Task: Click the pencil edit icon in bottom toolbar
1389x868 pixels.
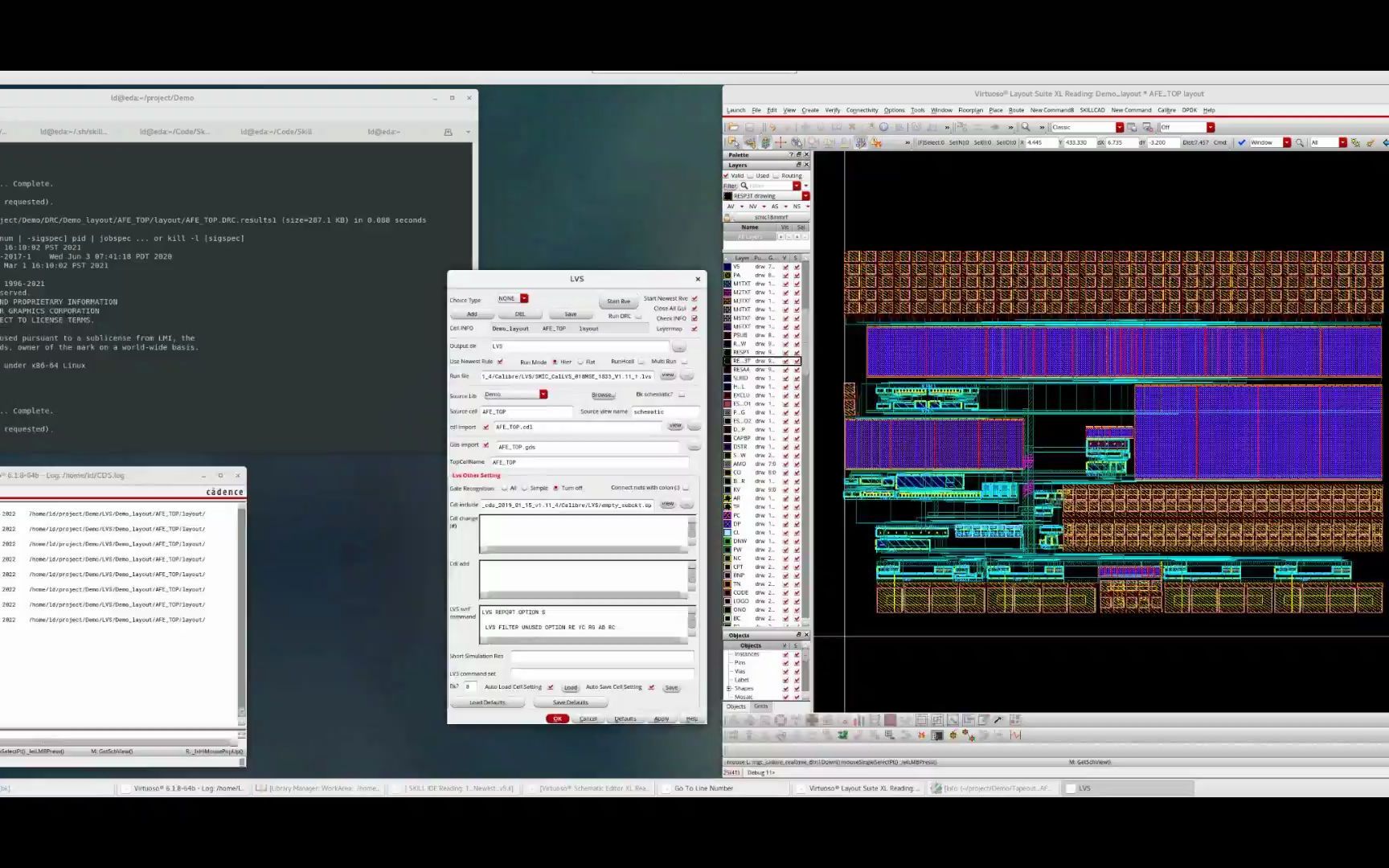Action: click(998, 720)
